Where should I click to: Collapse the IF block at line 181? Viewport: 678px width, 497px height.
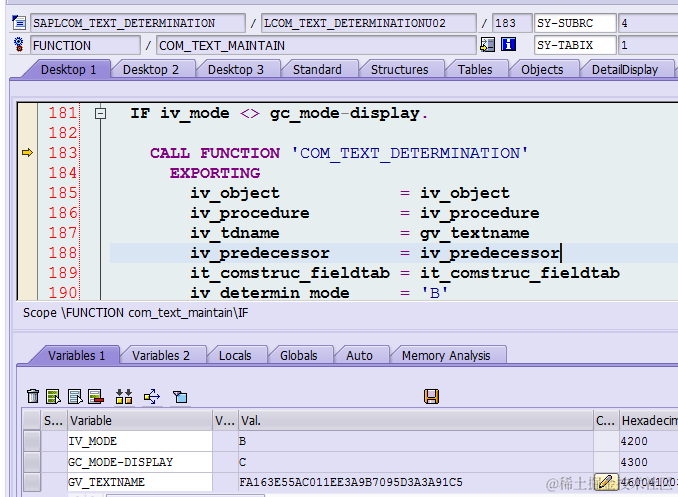tap(100, 113)
